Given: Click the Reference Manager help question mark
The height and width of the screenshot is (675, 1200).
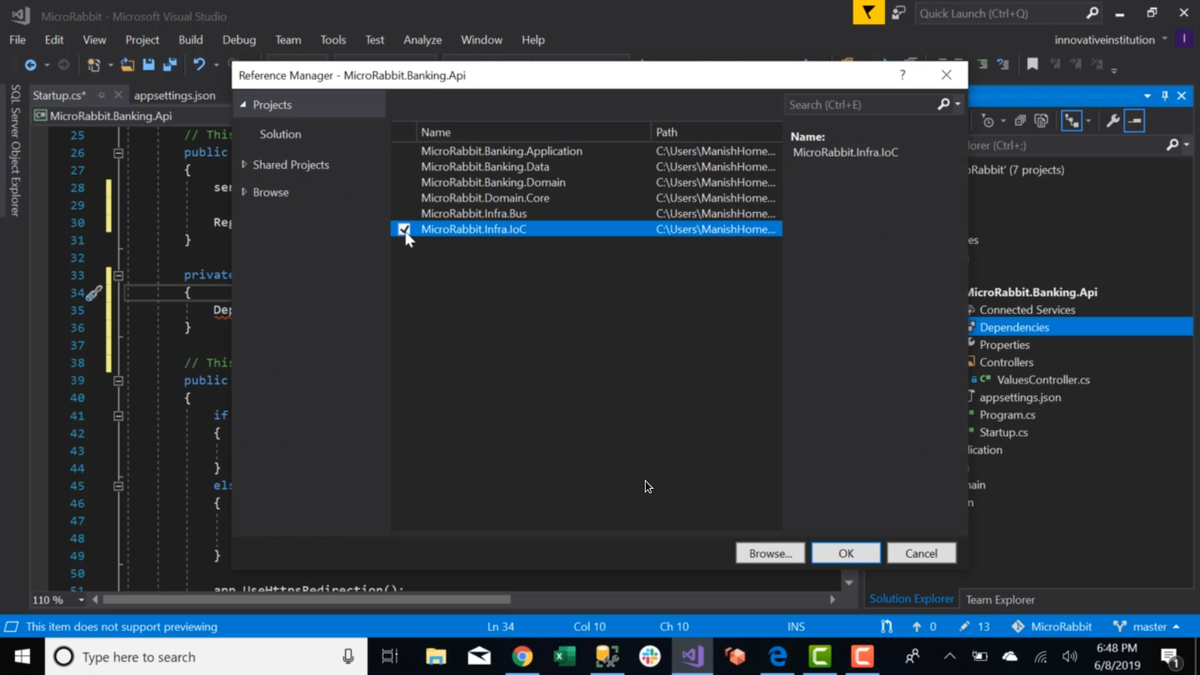Looking at the screenshot, I should [902, 75].
